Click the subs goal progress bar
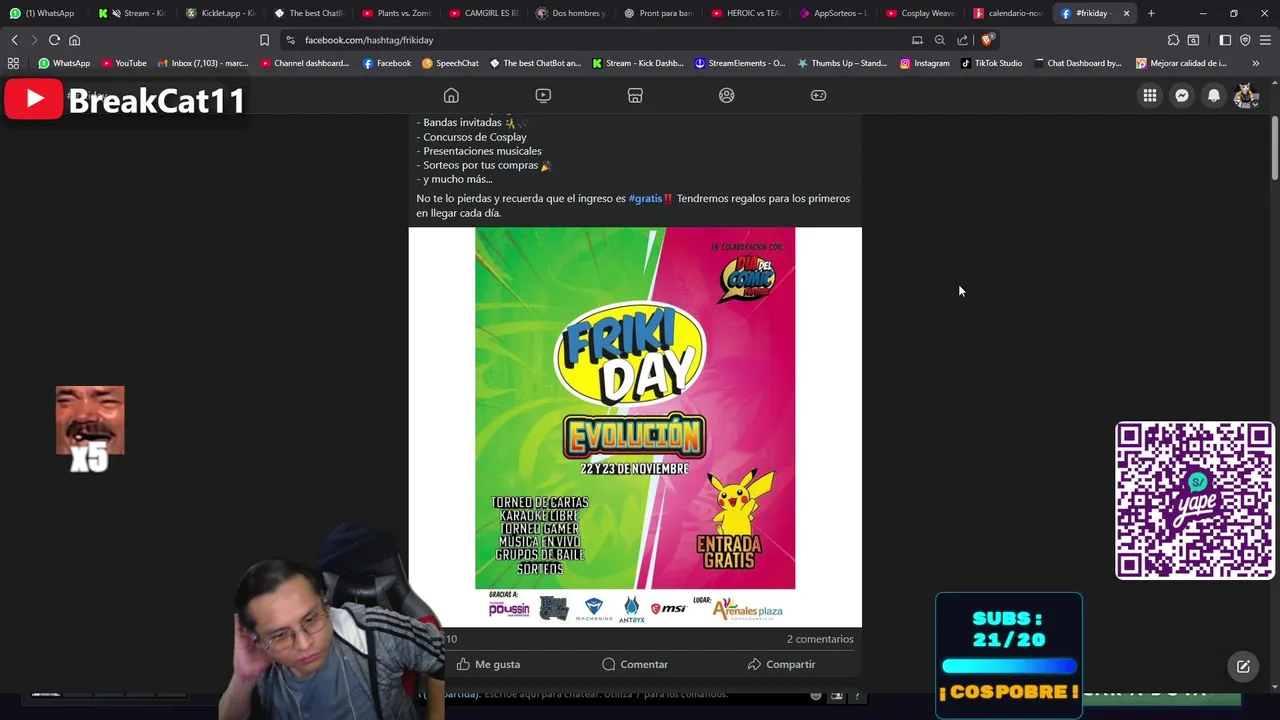Screen dimensions: 1280x720 point(1009,666)
